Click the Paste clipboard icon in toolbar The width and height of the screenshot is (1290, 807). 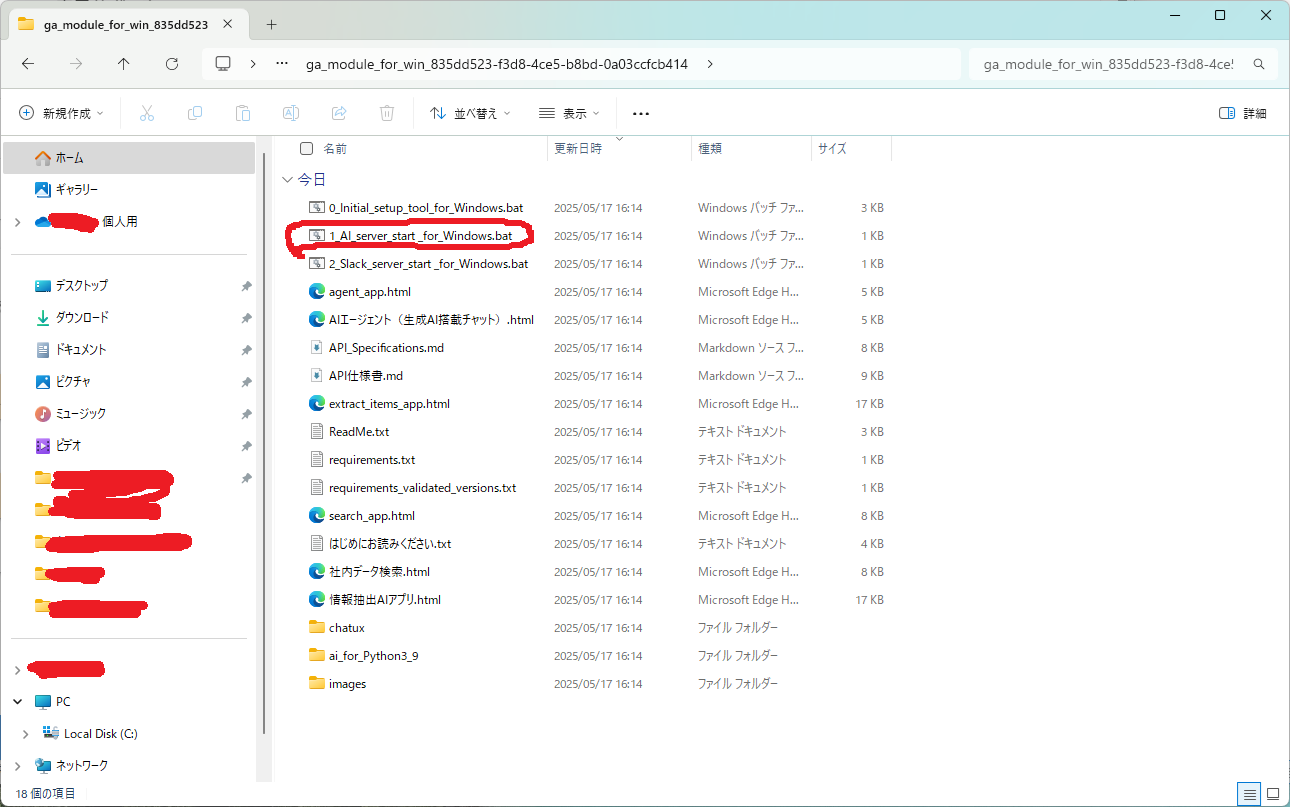[243, 114]
